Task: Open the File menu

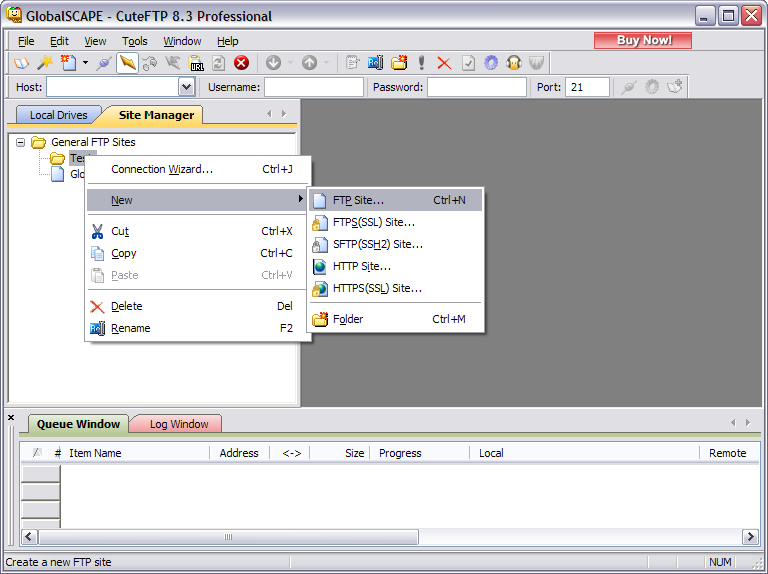Action: [26, 41]
